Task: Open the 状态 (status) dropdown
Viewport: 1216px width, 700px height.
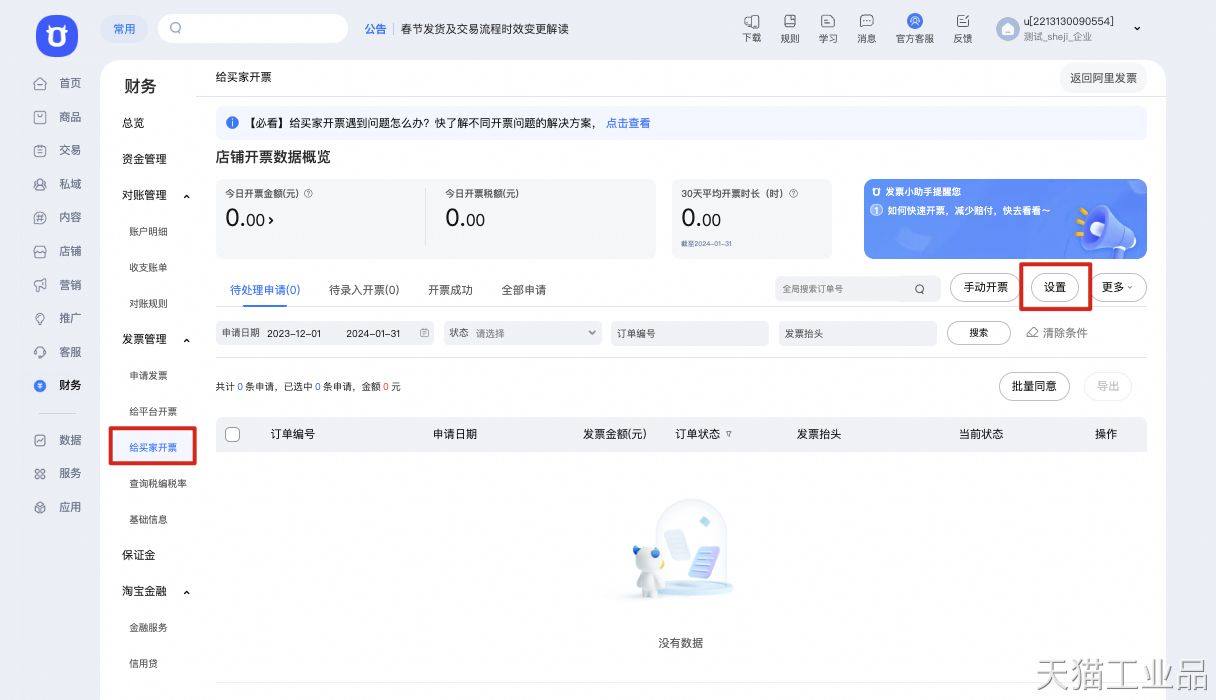Action: [x=522, y=333]
